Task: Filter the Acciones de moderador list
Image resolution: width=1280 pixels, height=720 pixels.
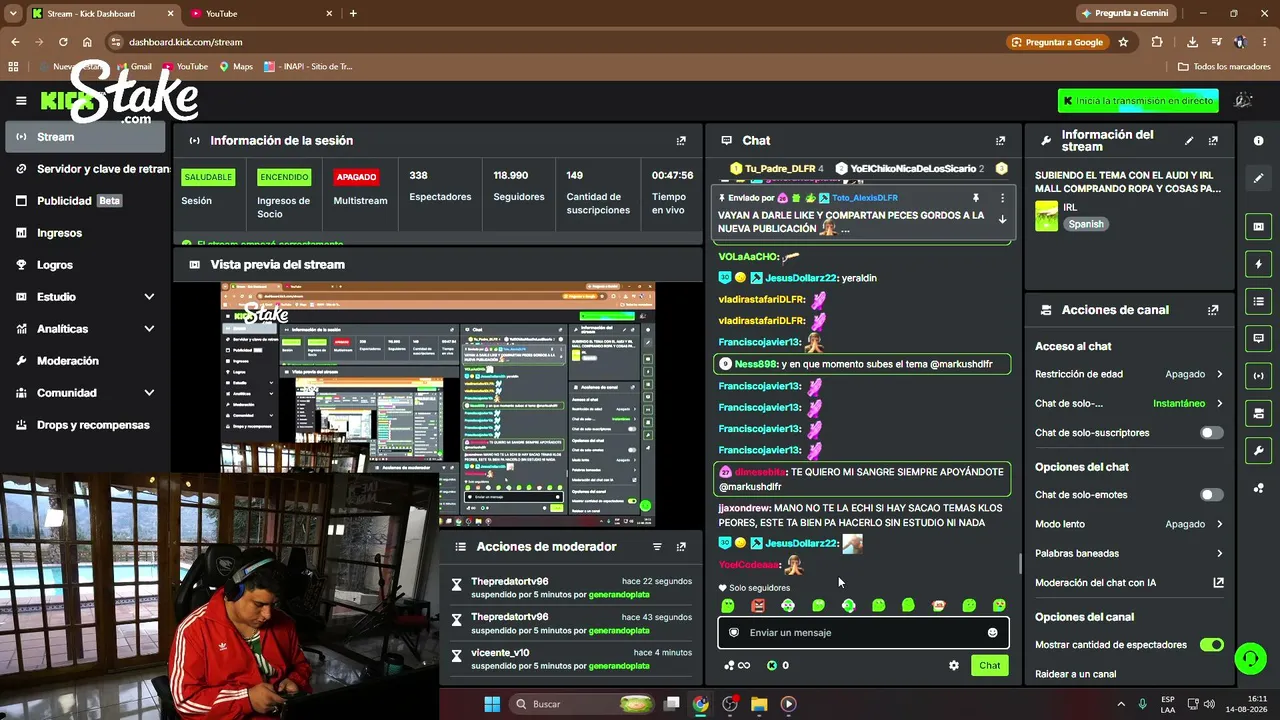Action: pos(657,547)
